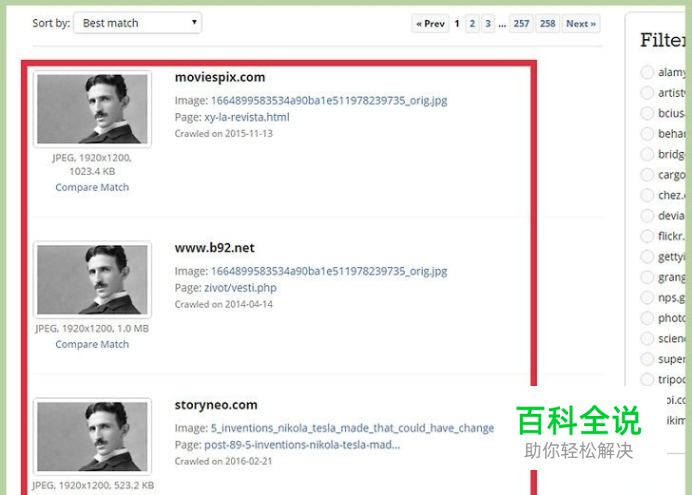The height and width of the screenshot is (495, 692).
Task: Select the photo filter radio button
Action: (x=647, y=318)
